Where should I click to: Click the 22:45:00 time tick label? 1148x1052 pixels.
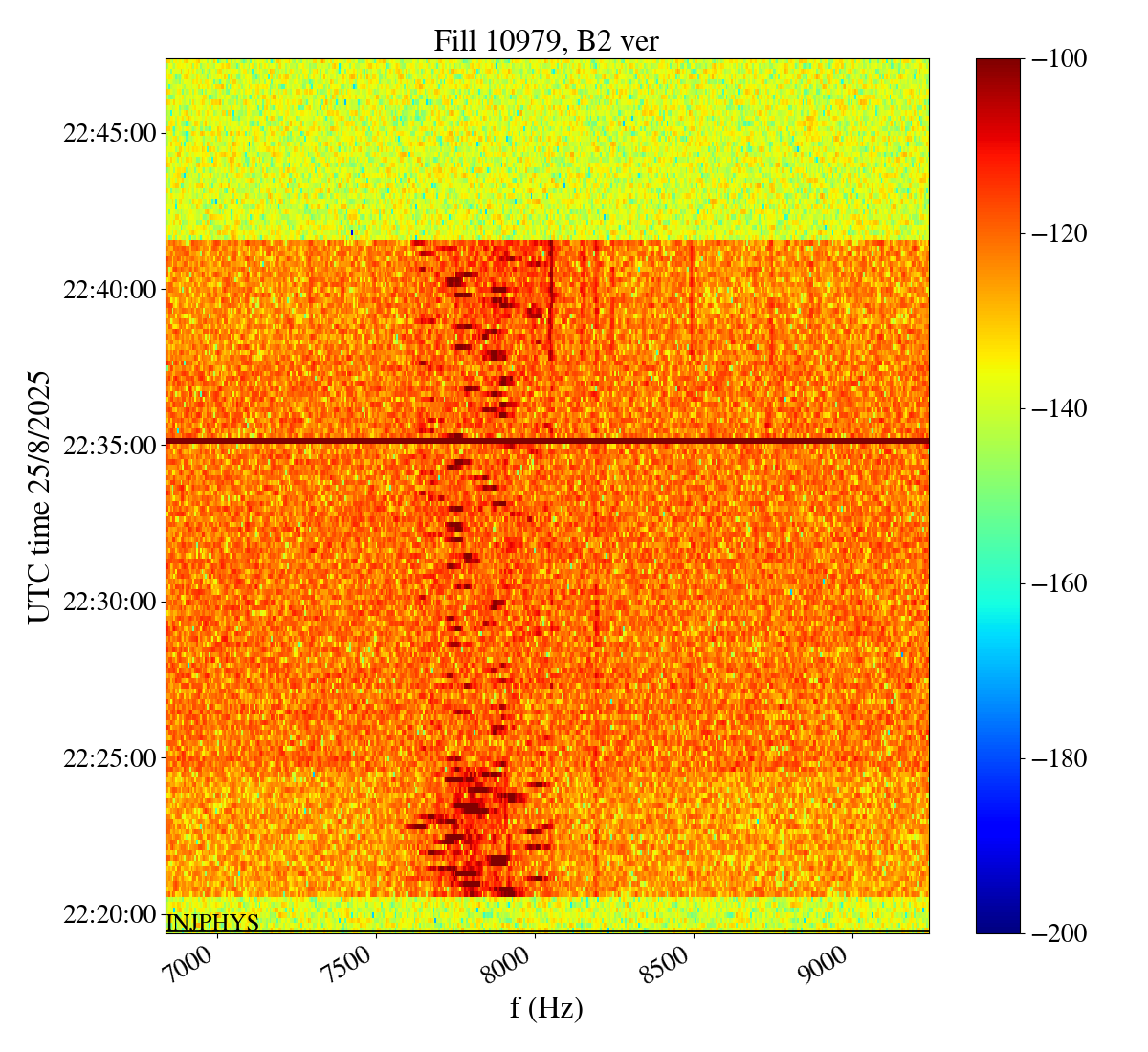[109, 133]
